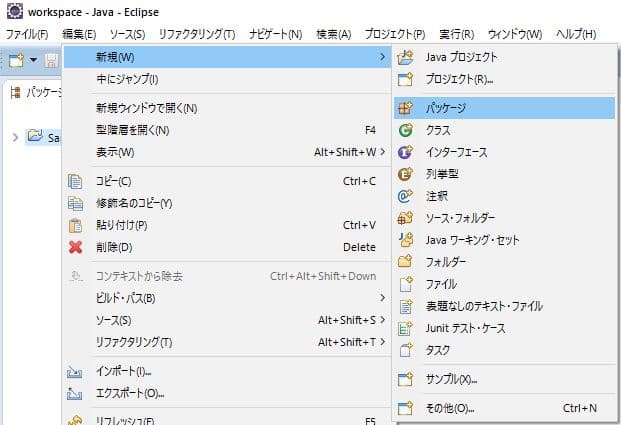Open the リファクタリング(T) menu in menu bar

pyautogui.click(x=197, y=34)
